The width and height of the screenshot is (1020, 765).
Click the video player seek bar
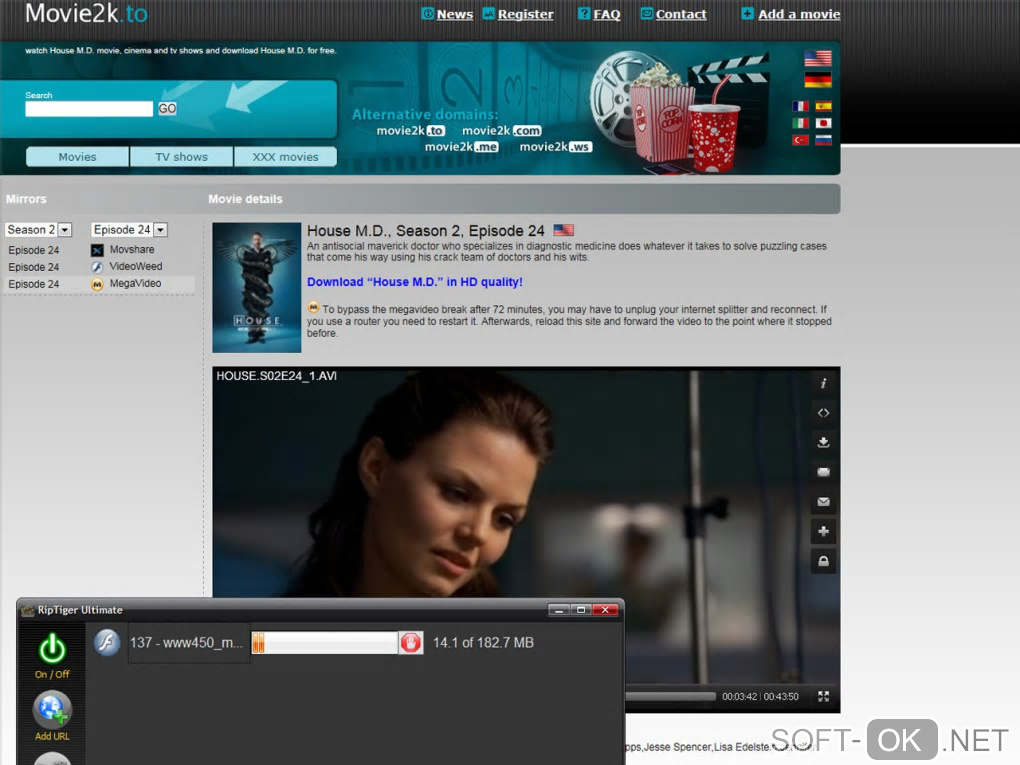tap(670, 696)
